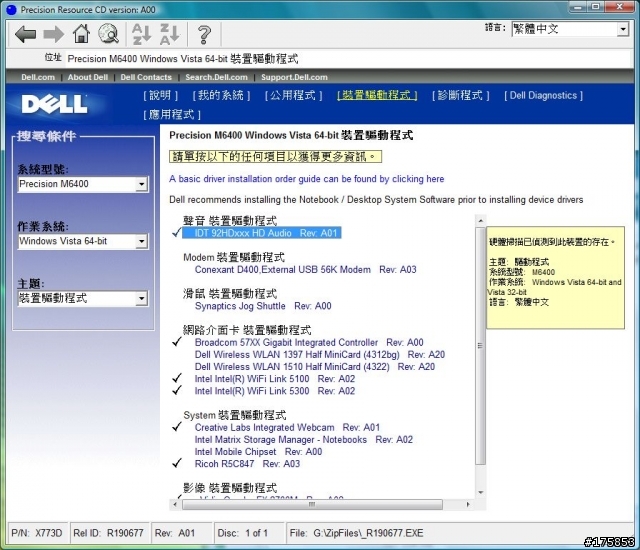The width and height of the screenshot is (640, 550).
Task: Click the driver list scroll down arrow
Action: point(480,492)
